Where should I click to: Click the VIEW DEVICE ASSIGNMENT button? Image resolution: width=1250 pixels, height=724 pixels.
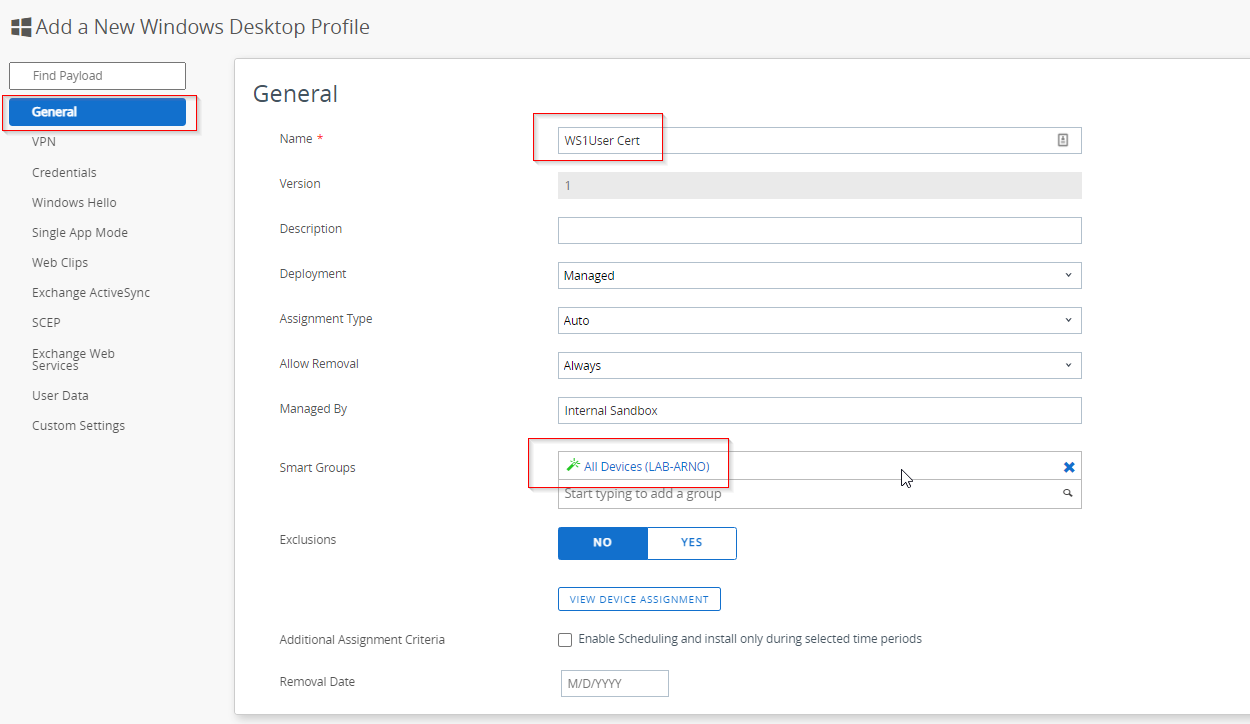point(639,598)
